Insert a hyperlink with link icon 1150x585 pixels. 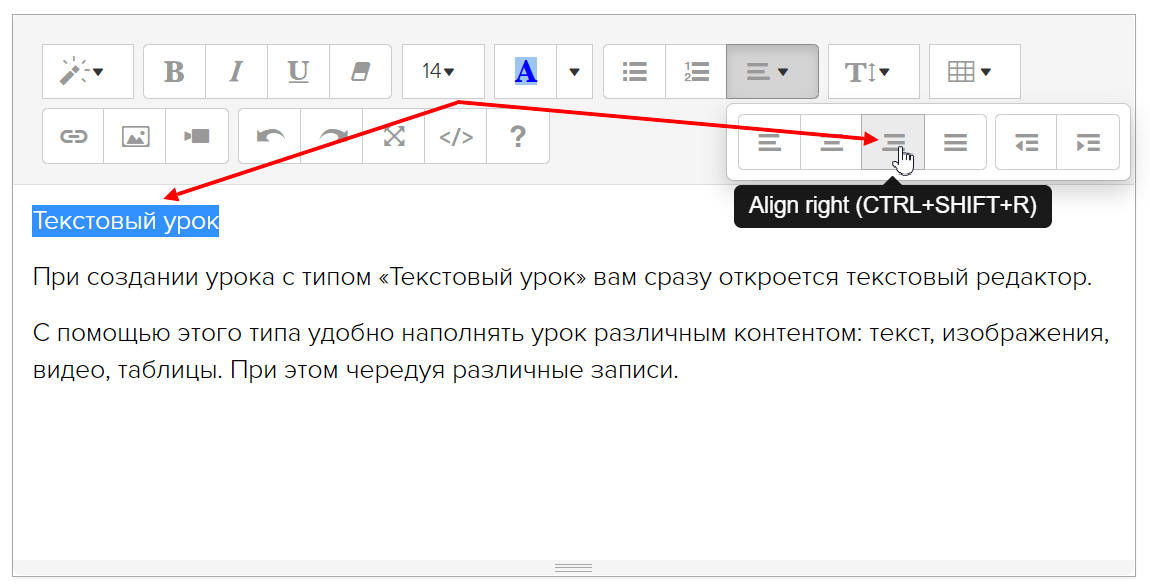click(x=73, y=137)
